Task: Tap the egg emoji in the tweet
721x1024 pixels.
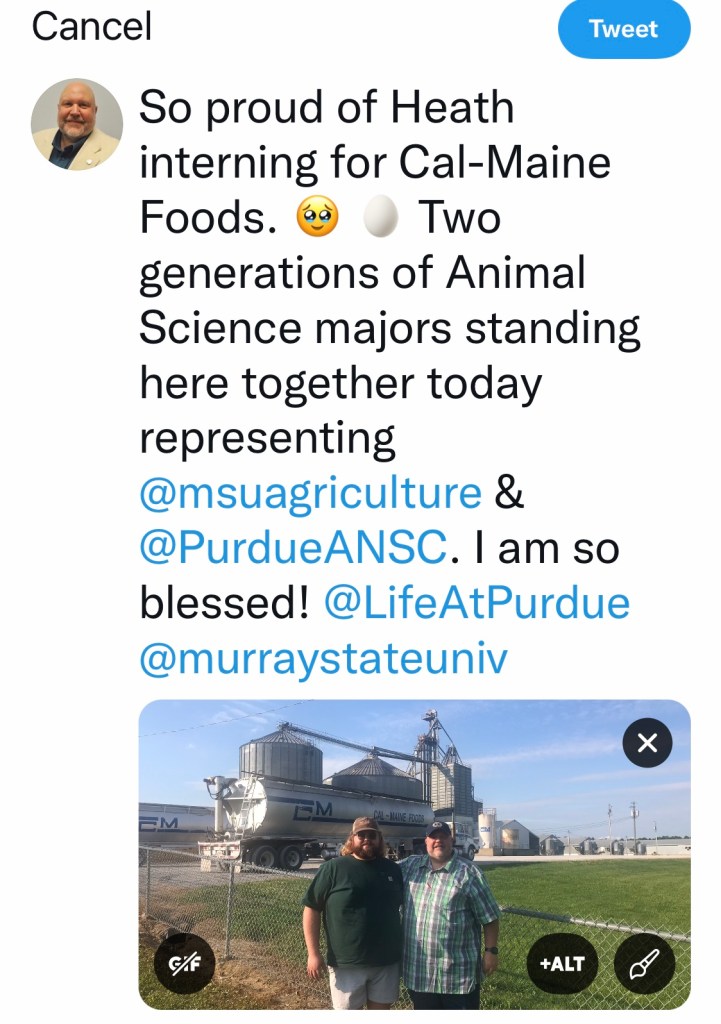Action: pyautogui.click(x=381, y=216)
